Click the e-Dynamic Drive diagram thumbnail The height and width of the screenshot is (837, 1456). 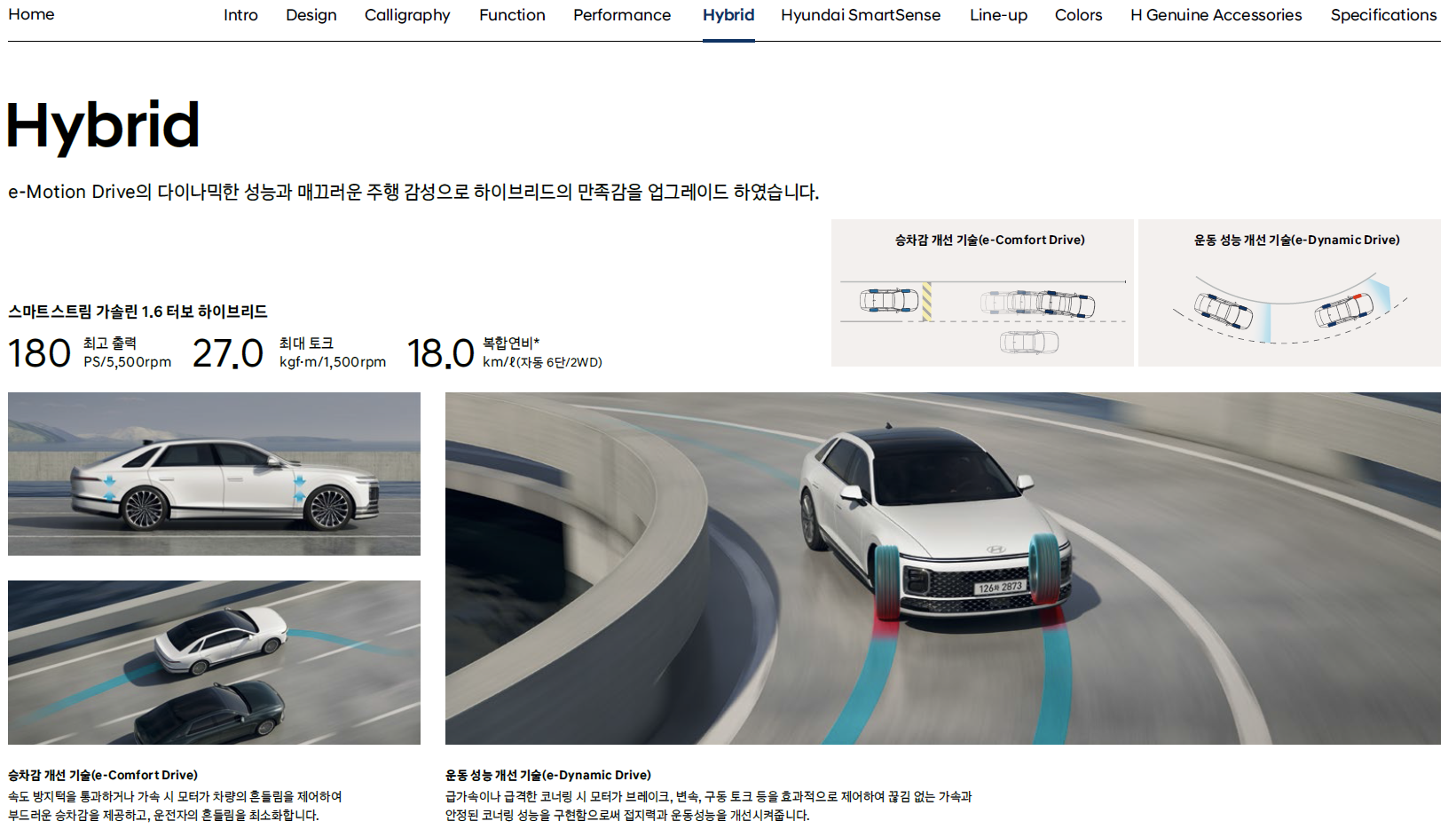(x=1289, y=293)
